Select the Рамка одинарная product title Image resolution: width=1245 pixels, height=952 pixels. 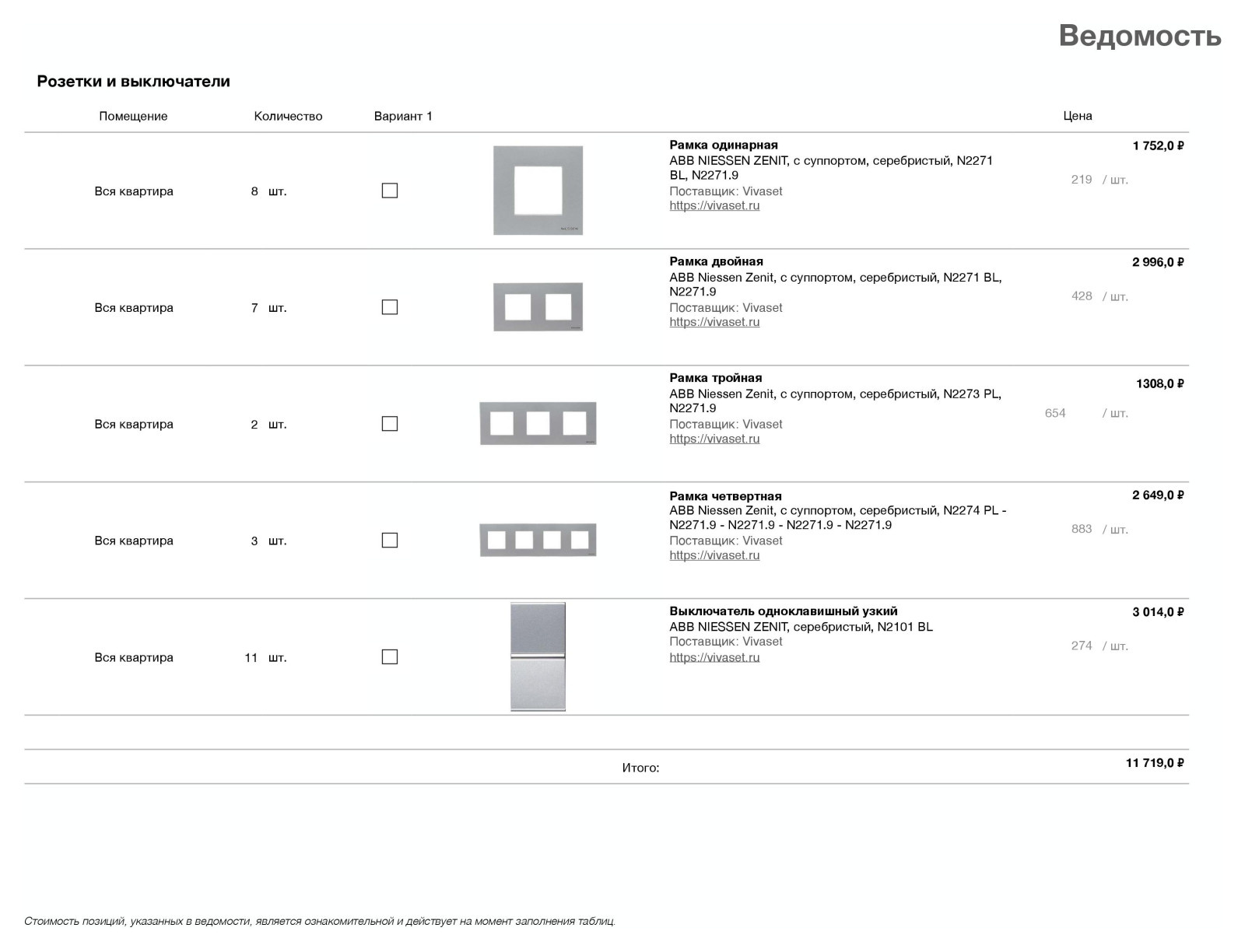pos(724,145)
